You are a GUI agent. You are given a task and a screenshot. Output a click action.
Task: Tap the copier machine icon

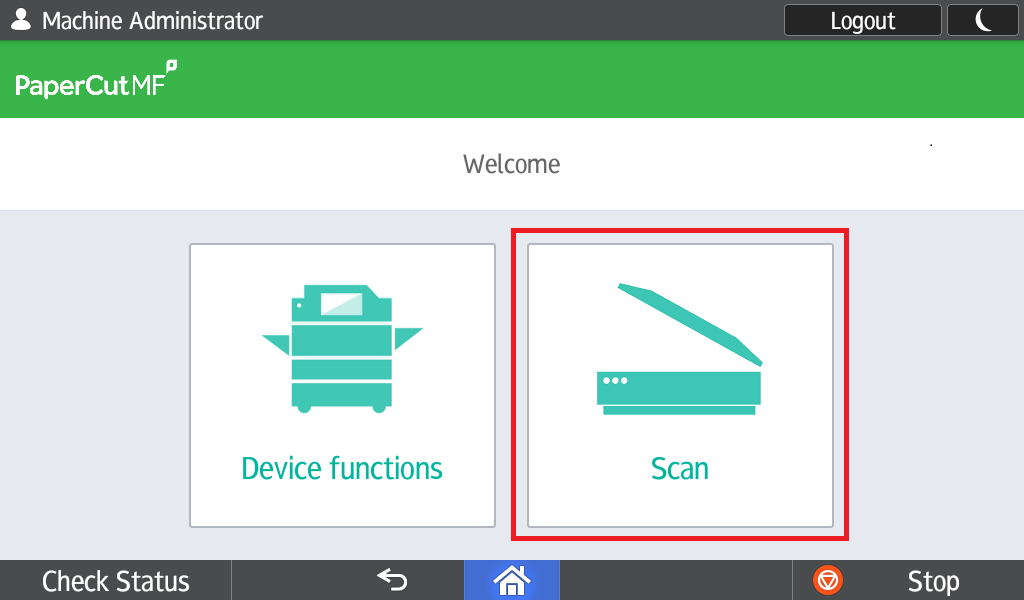click(342, 348)
